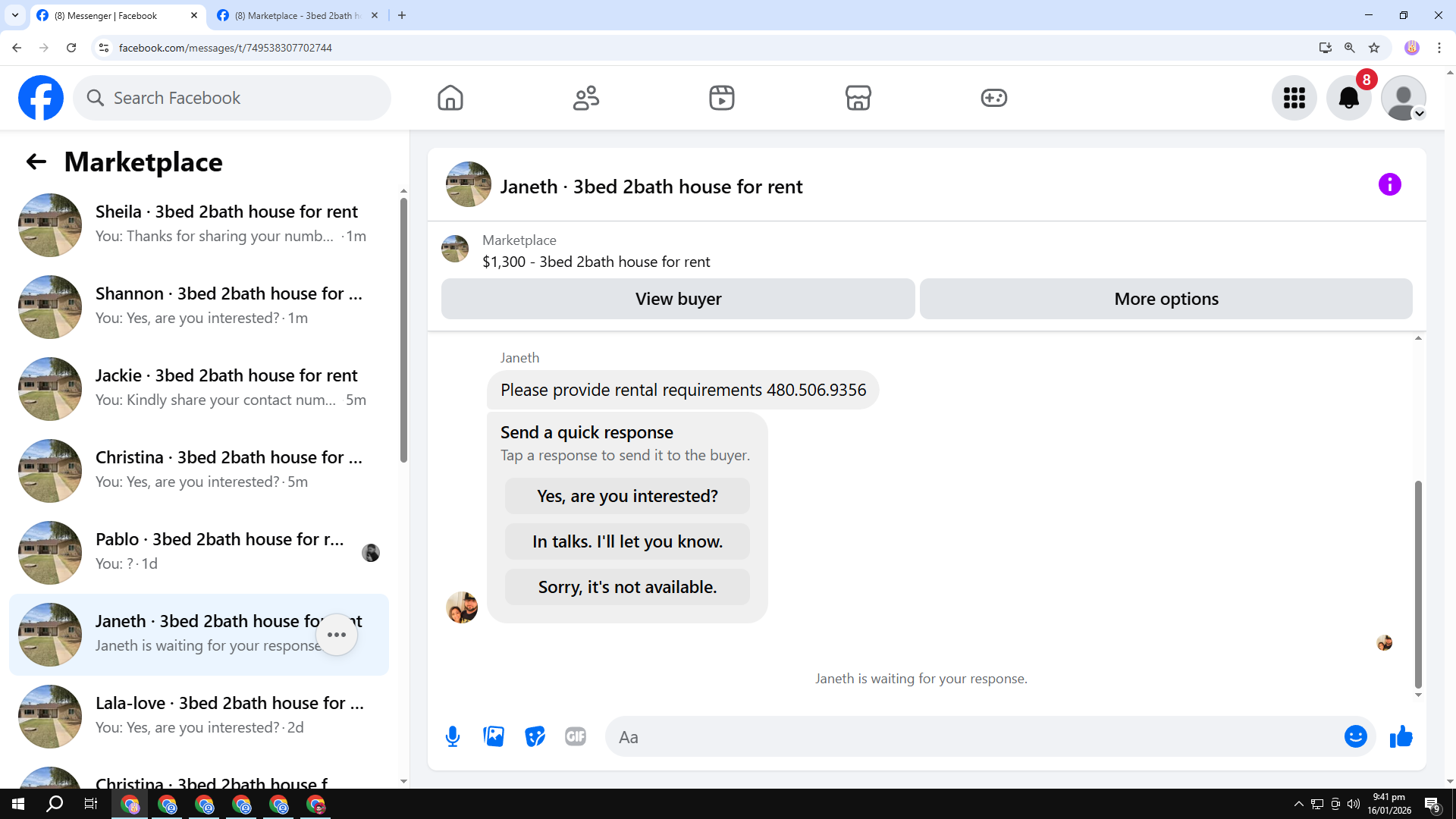Viewport: 1456px width, 819px height.
Task: Open the sticker picker icon
Action: coord(535,736)
